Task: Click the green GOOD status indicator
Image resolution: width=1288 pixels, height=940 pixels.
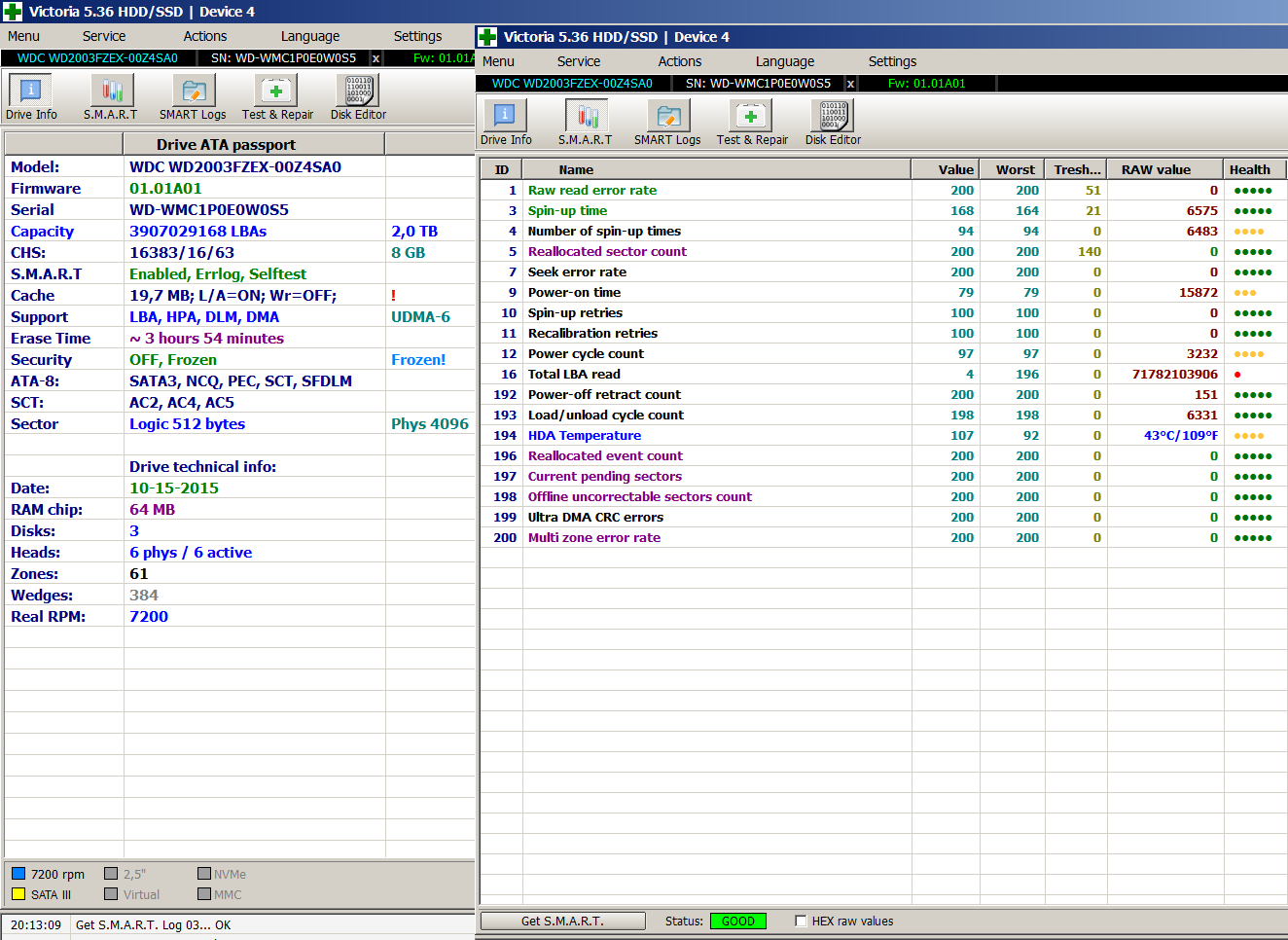Action: tap(737, 922)
